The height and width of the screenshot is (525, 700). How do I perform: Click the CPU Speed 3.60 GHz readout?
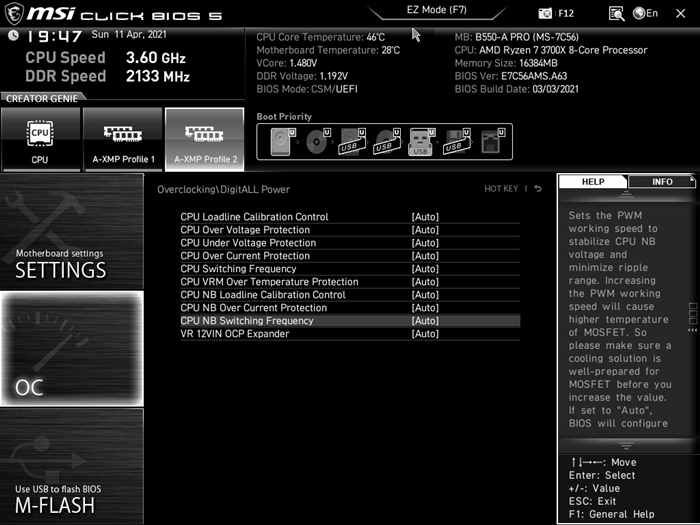(x=105, y=58)
